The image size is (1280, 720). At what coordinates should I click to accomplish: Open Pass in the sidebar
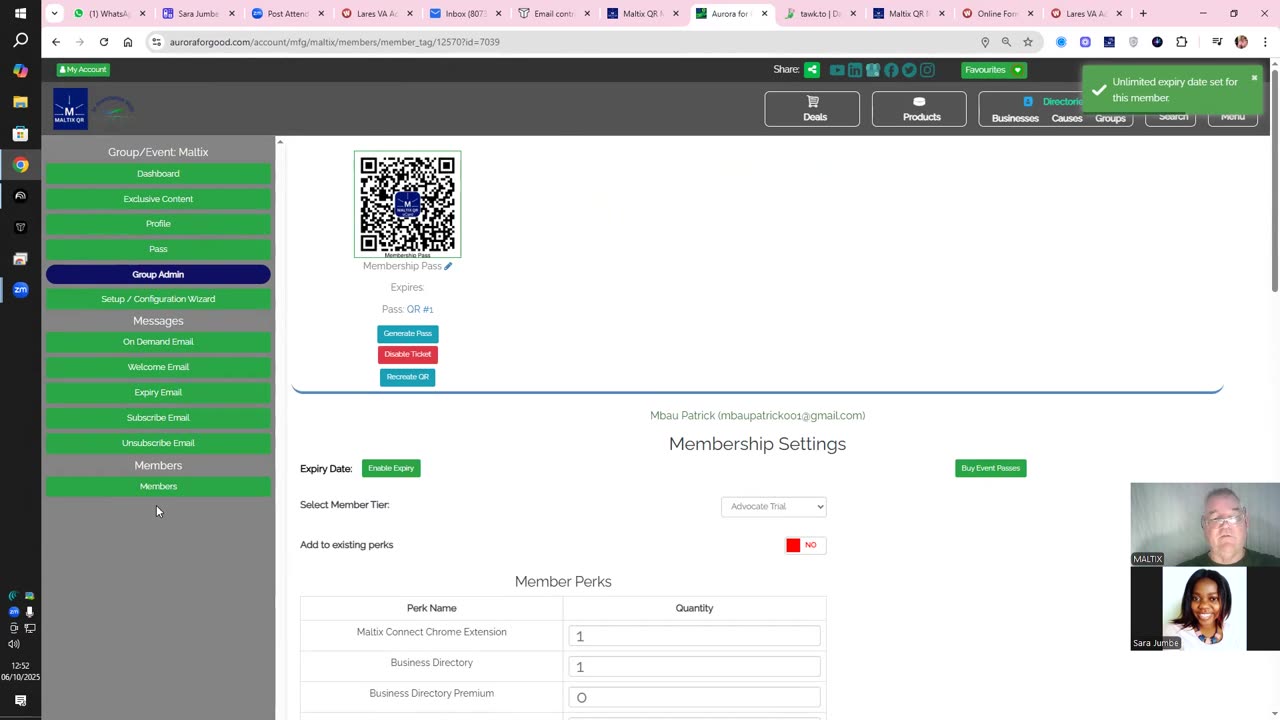click(158, 249)
